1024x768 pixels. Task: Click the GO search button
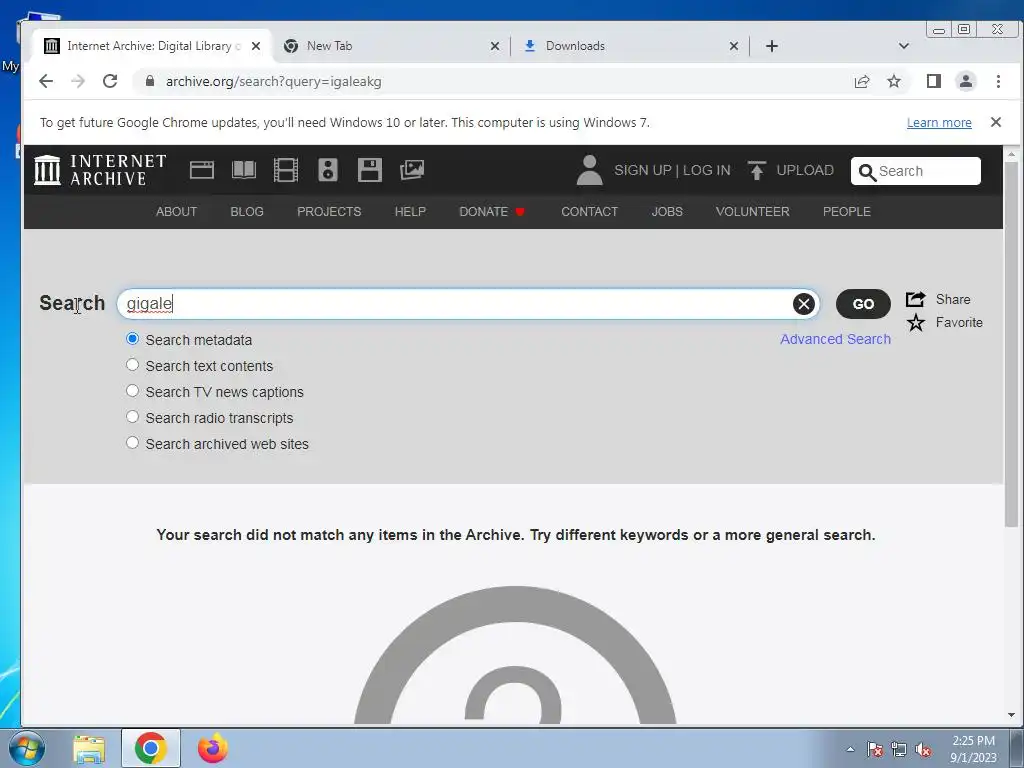(863, 304)
